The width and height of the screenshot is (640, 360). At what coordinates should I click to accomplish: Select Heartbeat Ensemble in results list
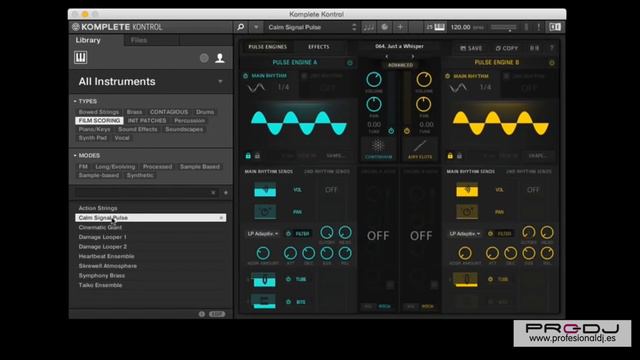click(x=151, y=256)
